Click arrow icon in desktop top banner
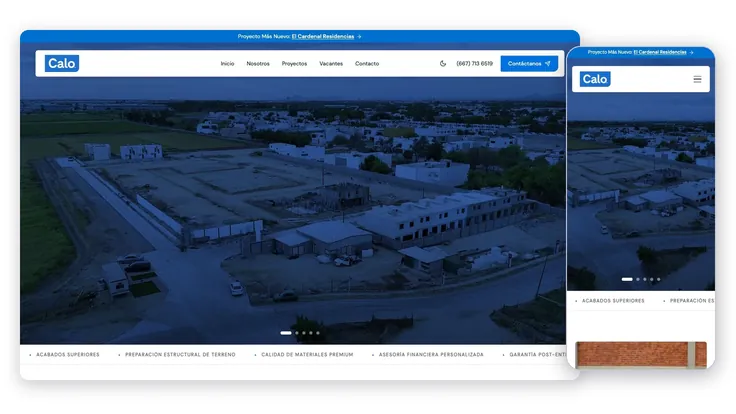This screenshot has width=736, height=414. pyautogui.click(x=359, y=36)
